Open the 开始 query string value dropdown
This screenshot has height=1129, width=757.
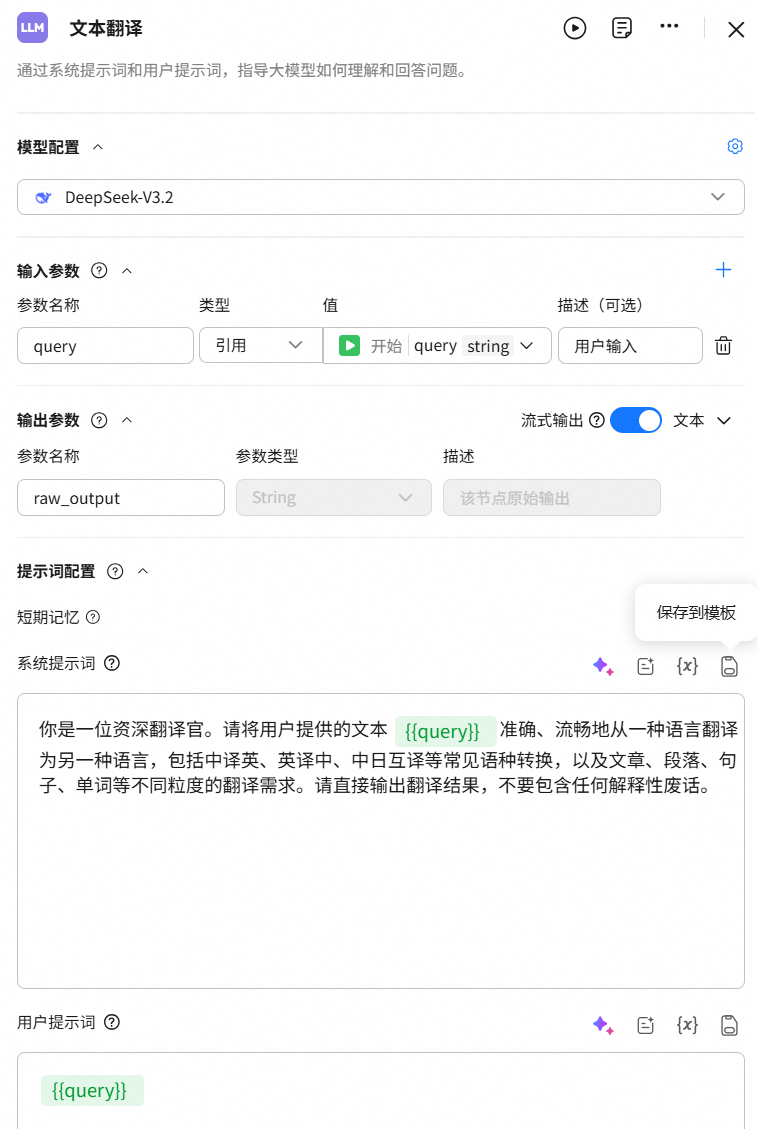click(437, 346)
